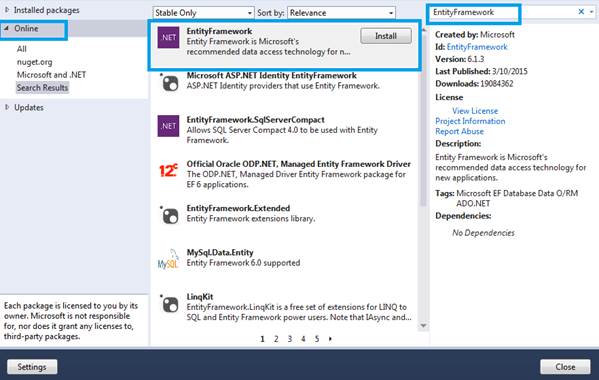Select the LinqKit package title
The height and width of the screenshot is (380, 599).
coord(200,297)
